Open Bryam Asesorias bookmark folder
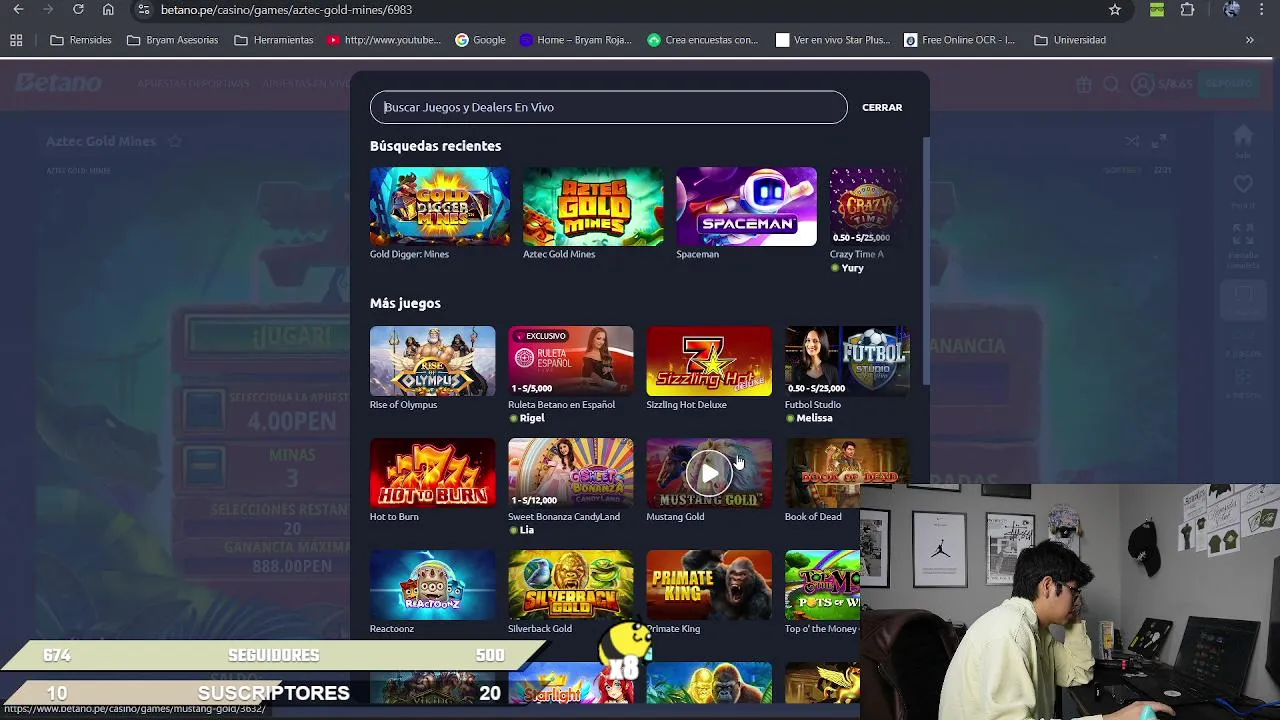 [173, 40]
